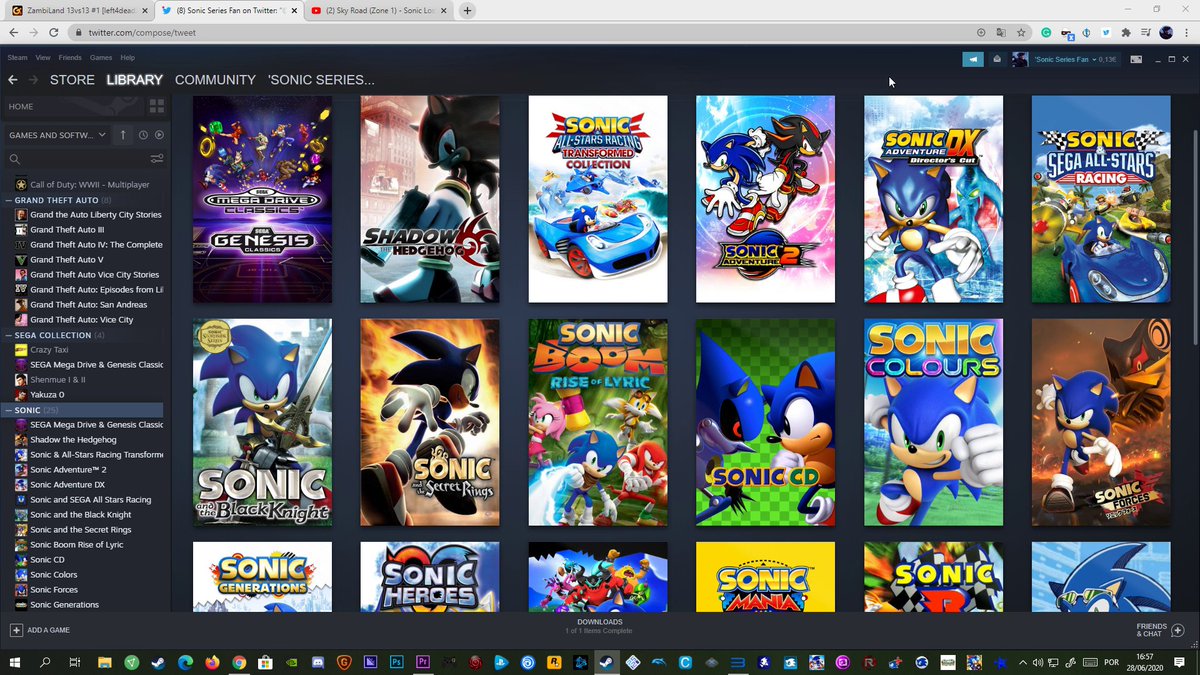Open Friends & Chat panel
1200x675 pixels.
tap(1160, 630)
